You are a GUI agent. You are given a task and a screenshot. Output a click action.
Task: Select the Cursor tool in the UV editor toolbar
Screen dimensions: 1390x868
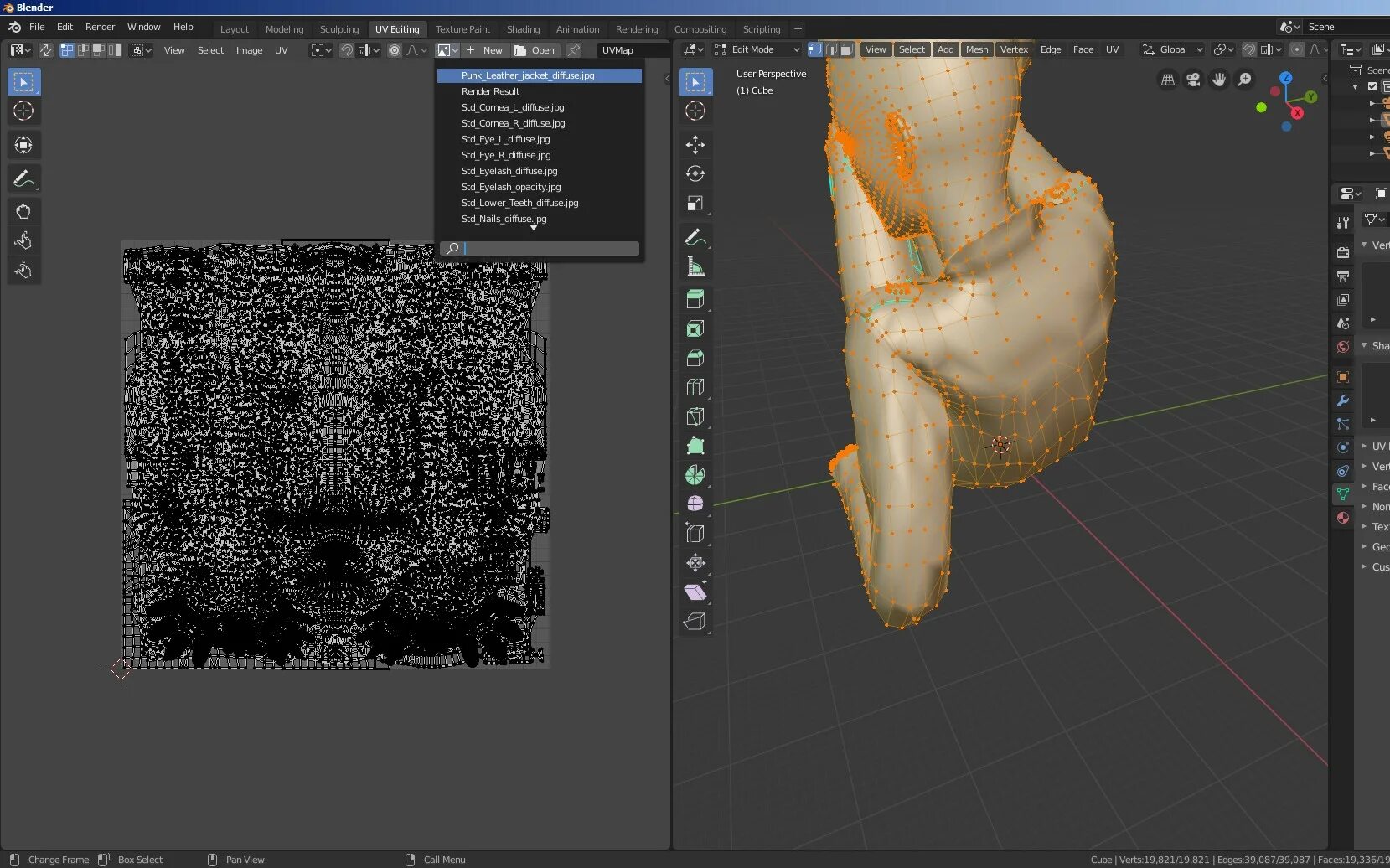coord(23,111)
